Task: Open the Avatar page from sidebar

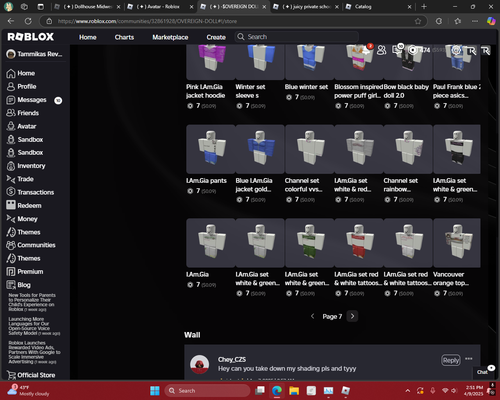Action: pos(21,126)
